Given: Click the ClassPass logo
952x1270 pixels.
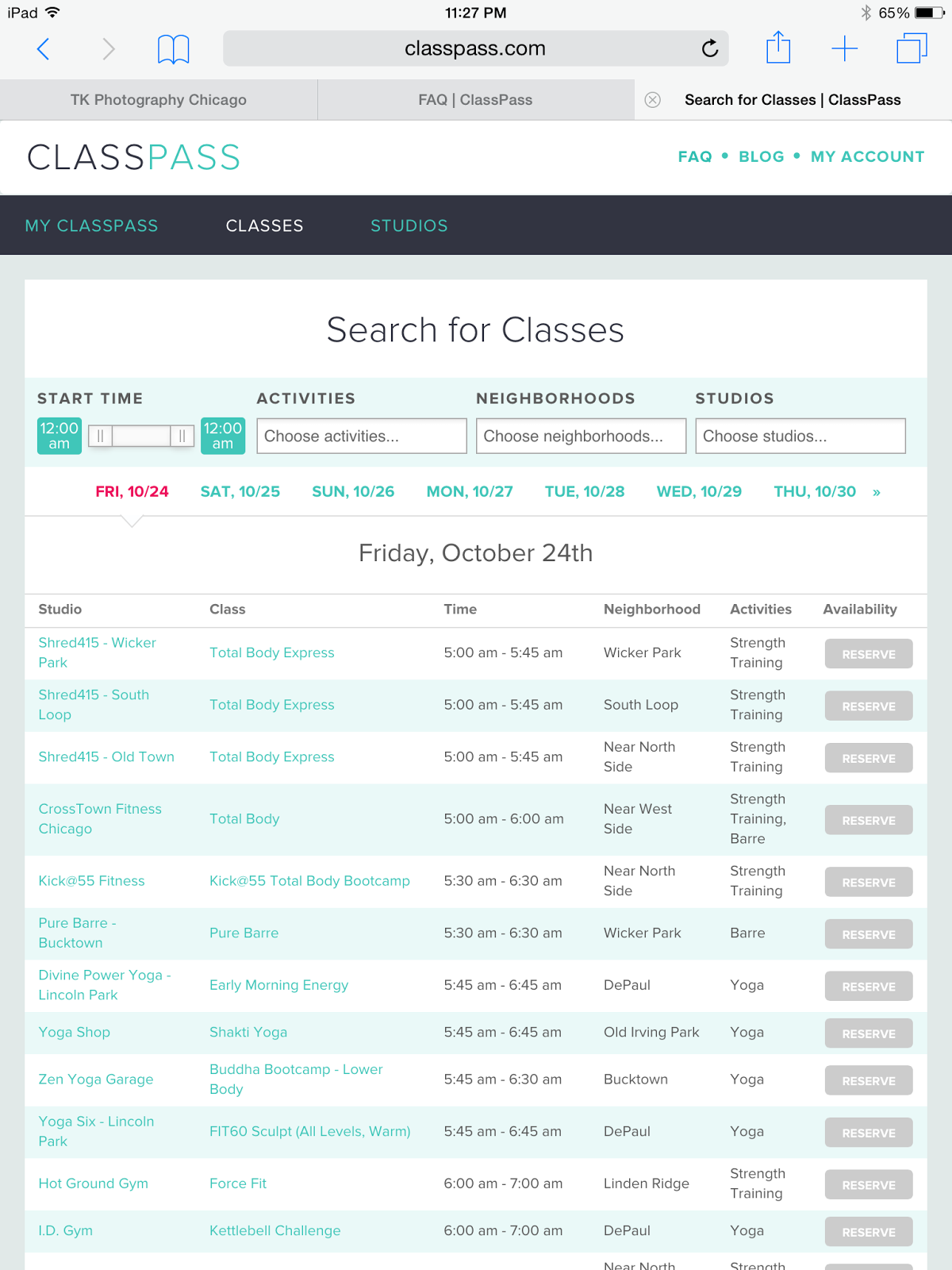Looking at the screenshot, I should pos(133,157).
